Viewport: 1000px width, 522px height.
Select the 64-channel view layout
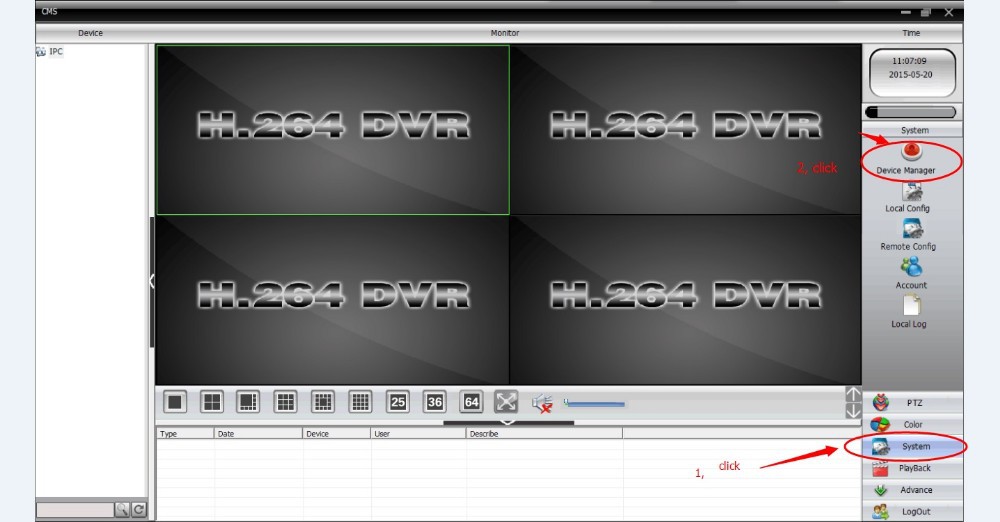click(472, 402)
